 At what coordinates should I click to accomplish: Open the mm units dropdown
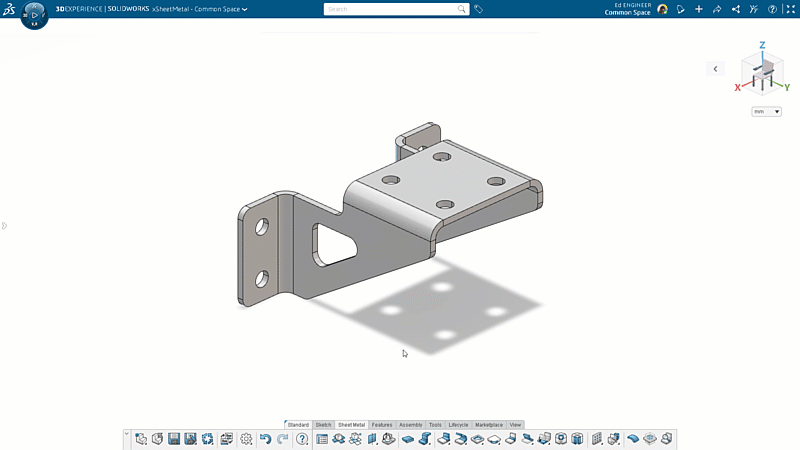[x=767, y=112]
